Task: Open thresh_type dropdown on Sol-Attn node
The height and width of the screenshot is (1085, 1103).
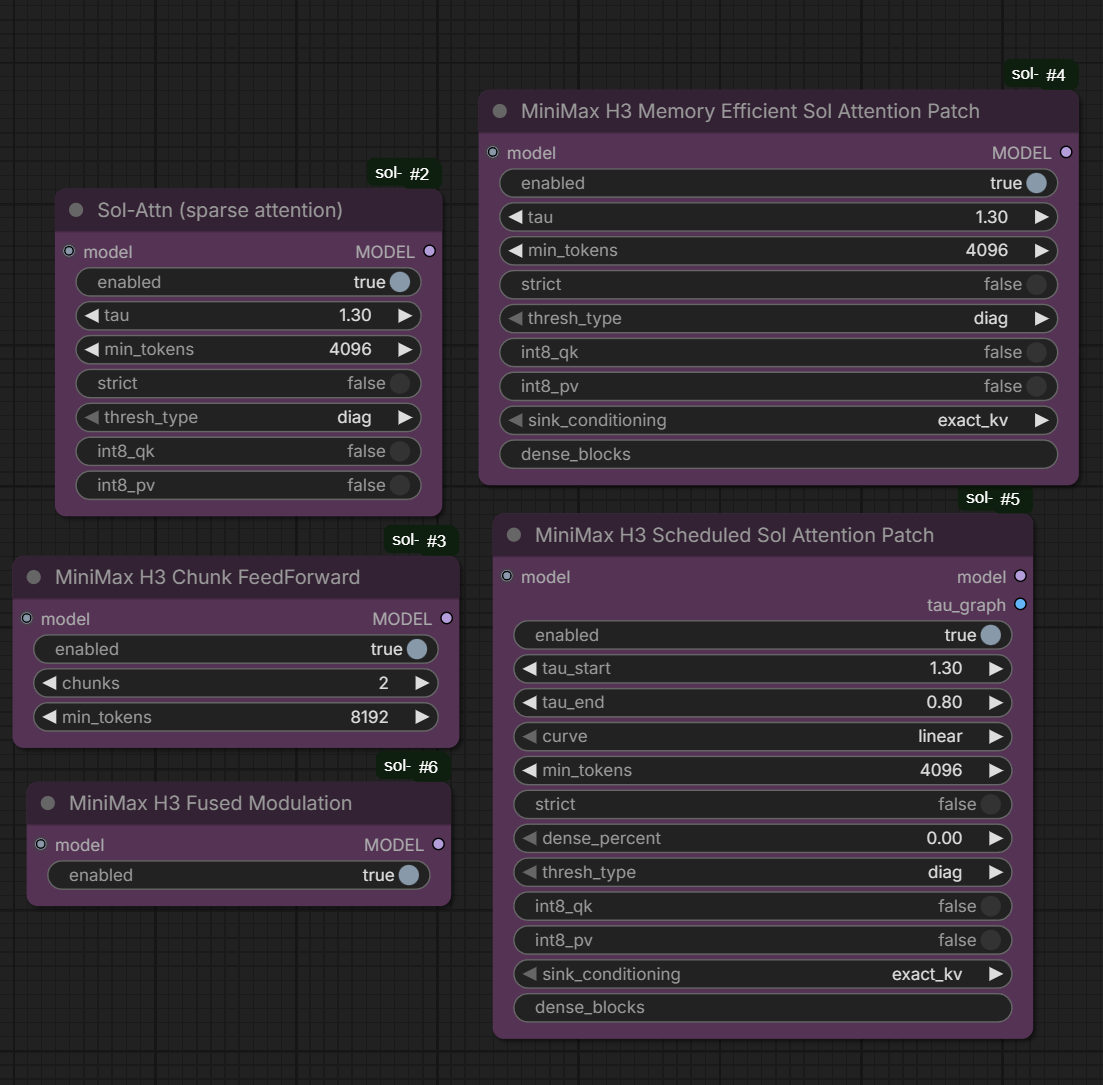Action: click(x=248, y=417)
